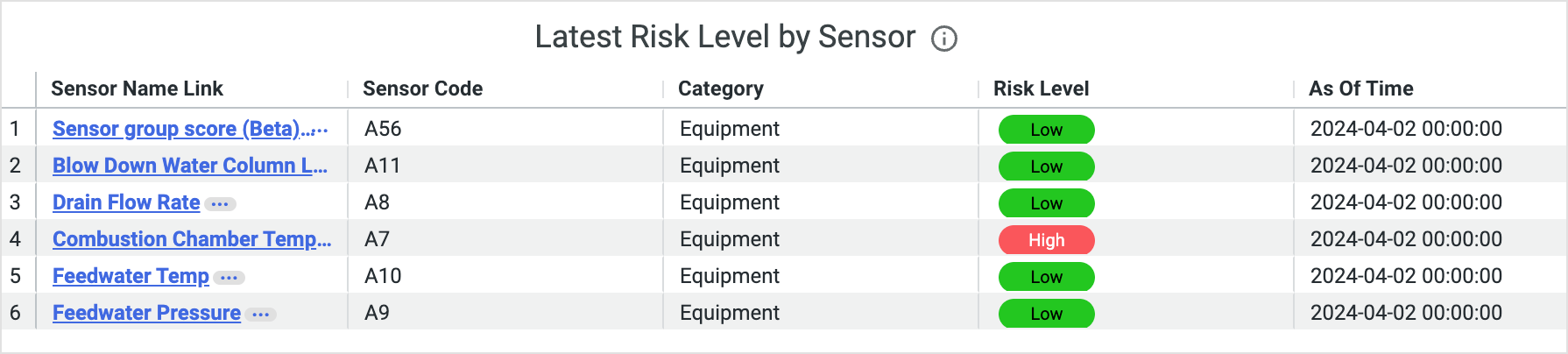Click the red High risk badge
The image size is (1568, 354).
[1046, 240]
